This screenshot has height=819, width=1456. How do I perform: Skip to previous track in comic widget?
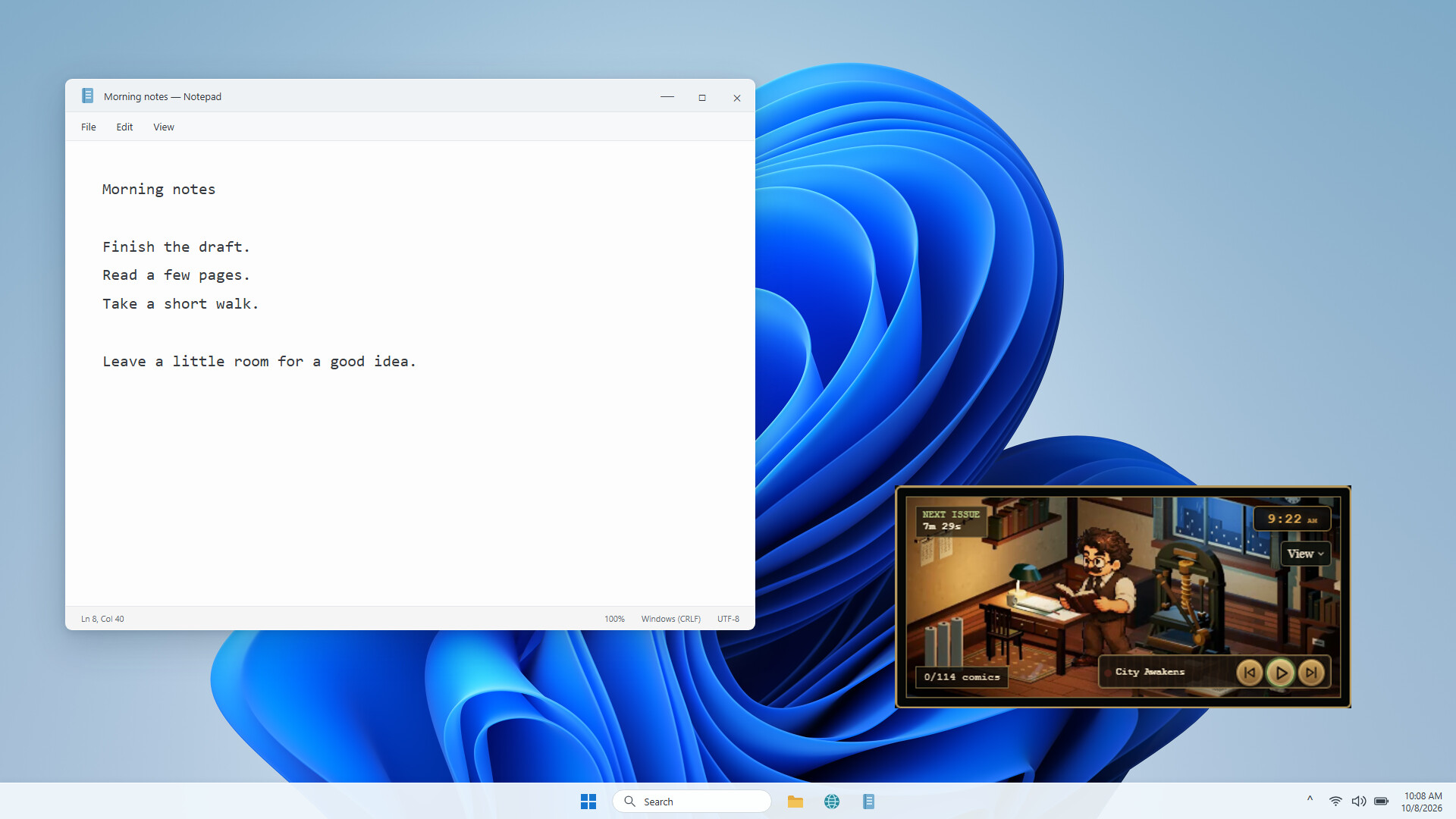[x=1250, y=673]
